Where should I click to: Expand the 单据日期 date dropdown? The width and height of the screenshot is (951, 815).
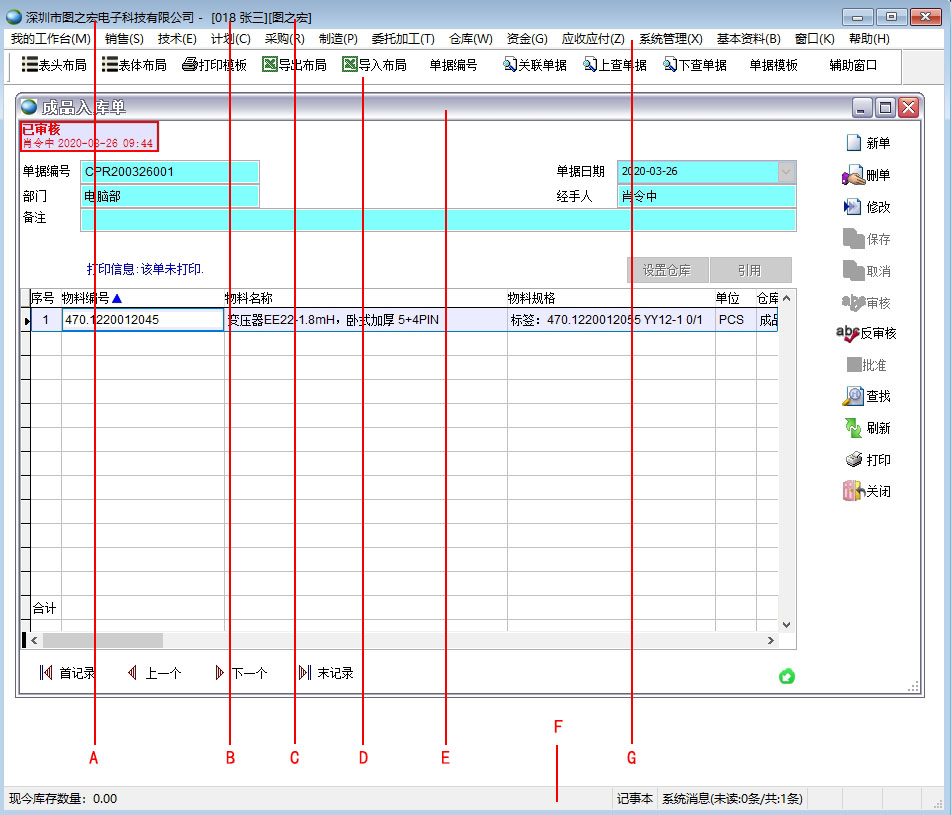785,171
